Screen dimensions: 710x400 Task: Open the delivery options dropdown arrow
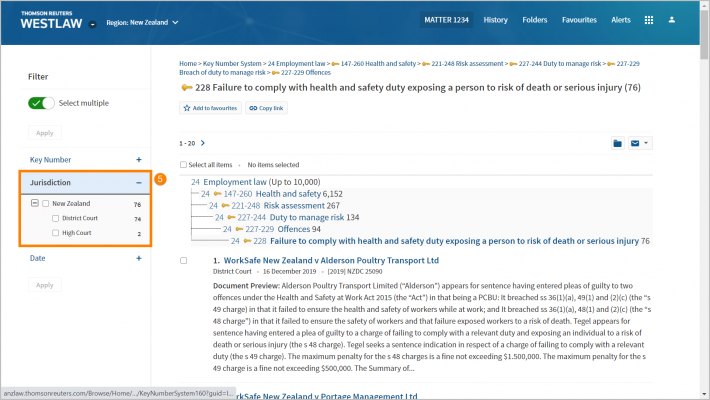pos(646,143)
